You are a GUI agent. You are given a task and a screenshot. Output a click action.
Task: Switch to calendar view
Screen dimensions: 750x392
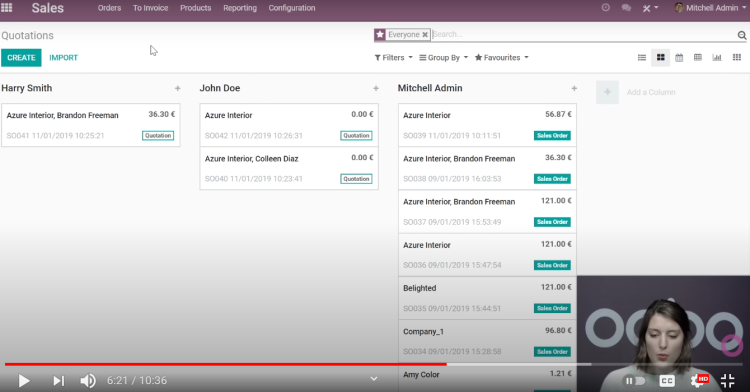coord(679,57)
